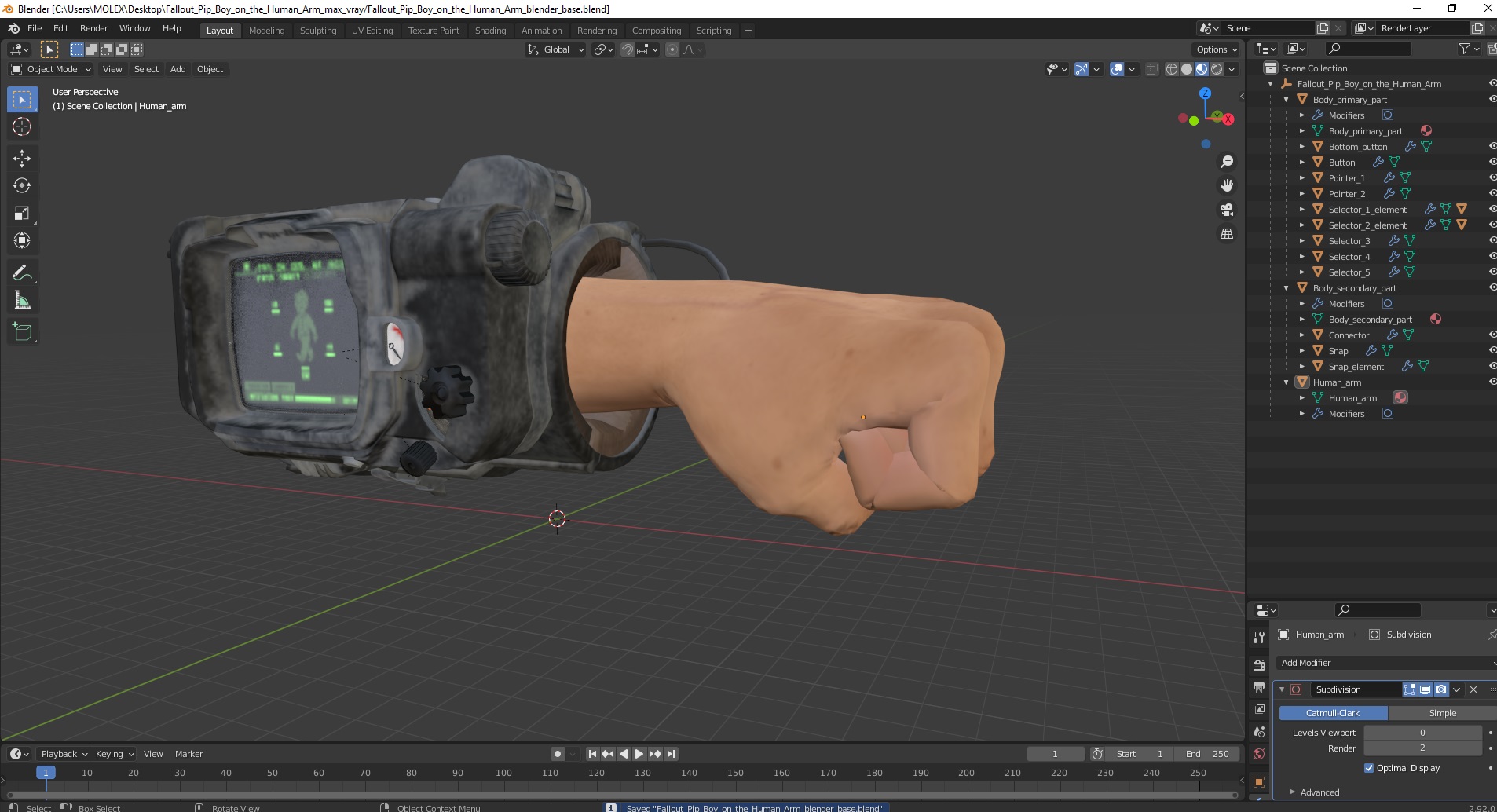Open the viewport Options dropdown
Image resolution: width=1497 pixels, height=812 pixels.
tap(1217, 49)
